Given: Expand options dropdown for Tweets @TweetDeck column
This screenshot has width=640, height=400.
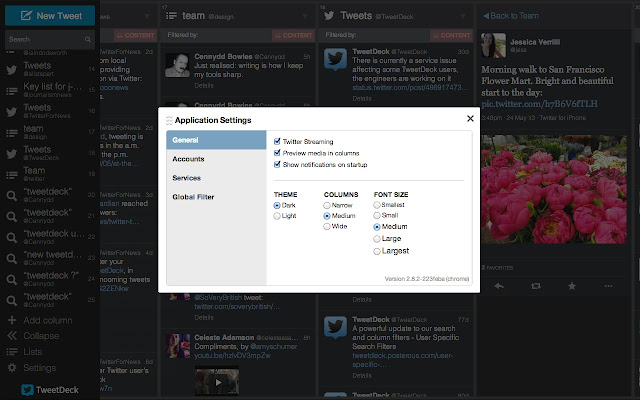Looking at the screenshot, I should (x=463, y=16).
